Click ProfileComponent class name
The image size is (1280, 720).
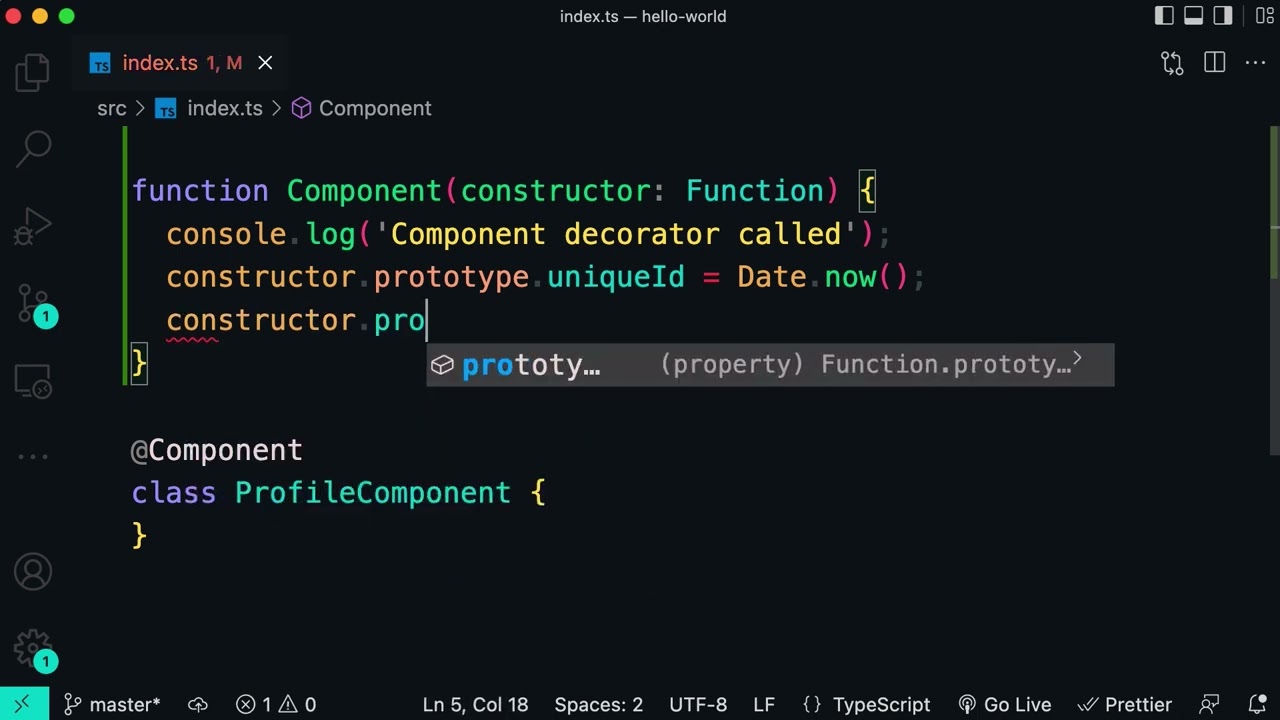coord(372,493)
